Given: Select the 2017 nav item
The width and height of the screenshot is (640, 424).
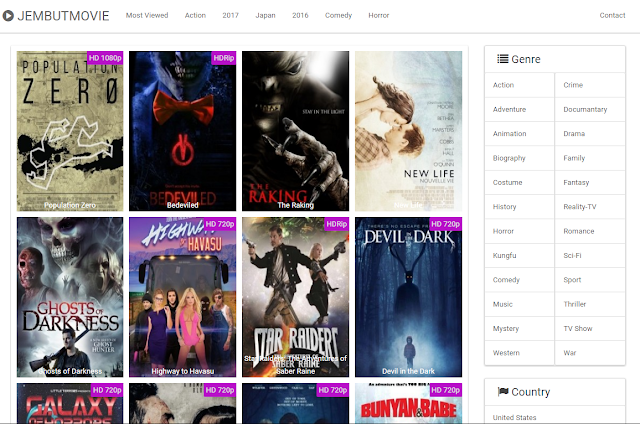Looking at the screenshot, I should point(230,16).
